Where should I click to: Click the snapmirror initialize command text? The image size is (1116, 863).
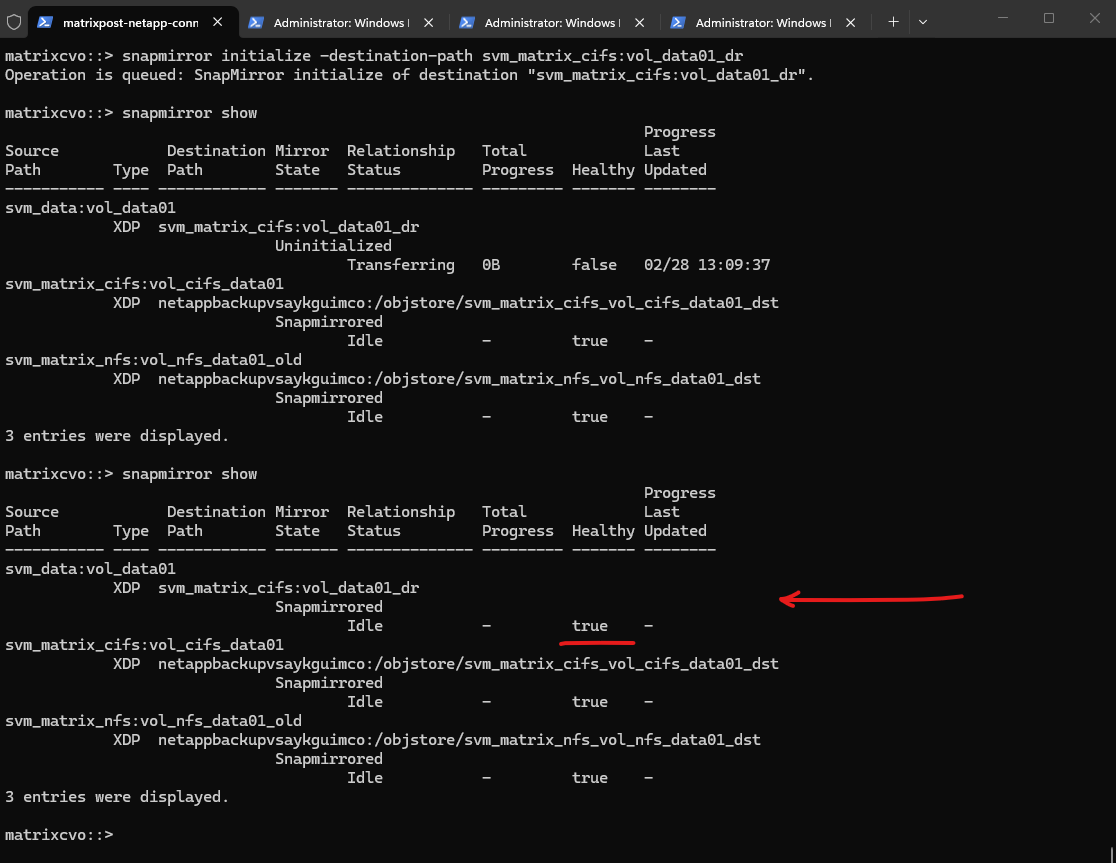click(x=432, y=56)
